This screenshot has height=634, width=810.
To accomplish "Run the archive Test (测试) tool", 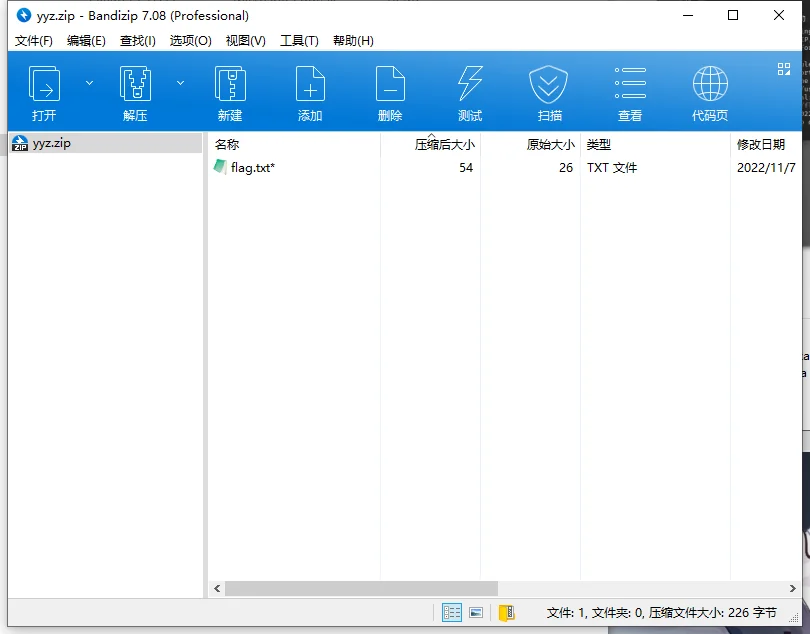I will pyautogui.click(x=470, y=92).
